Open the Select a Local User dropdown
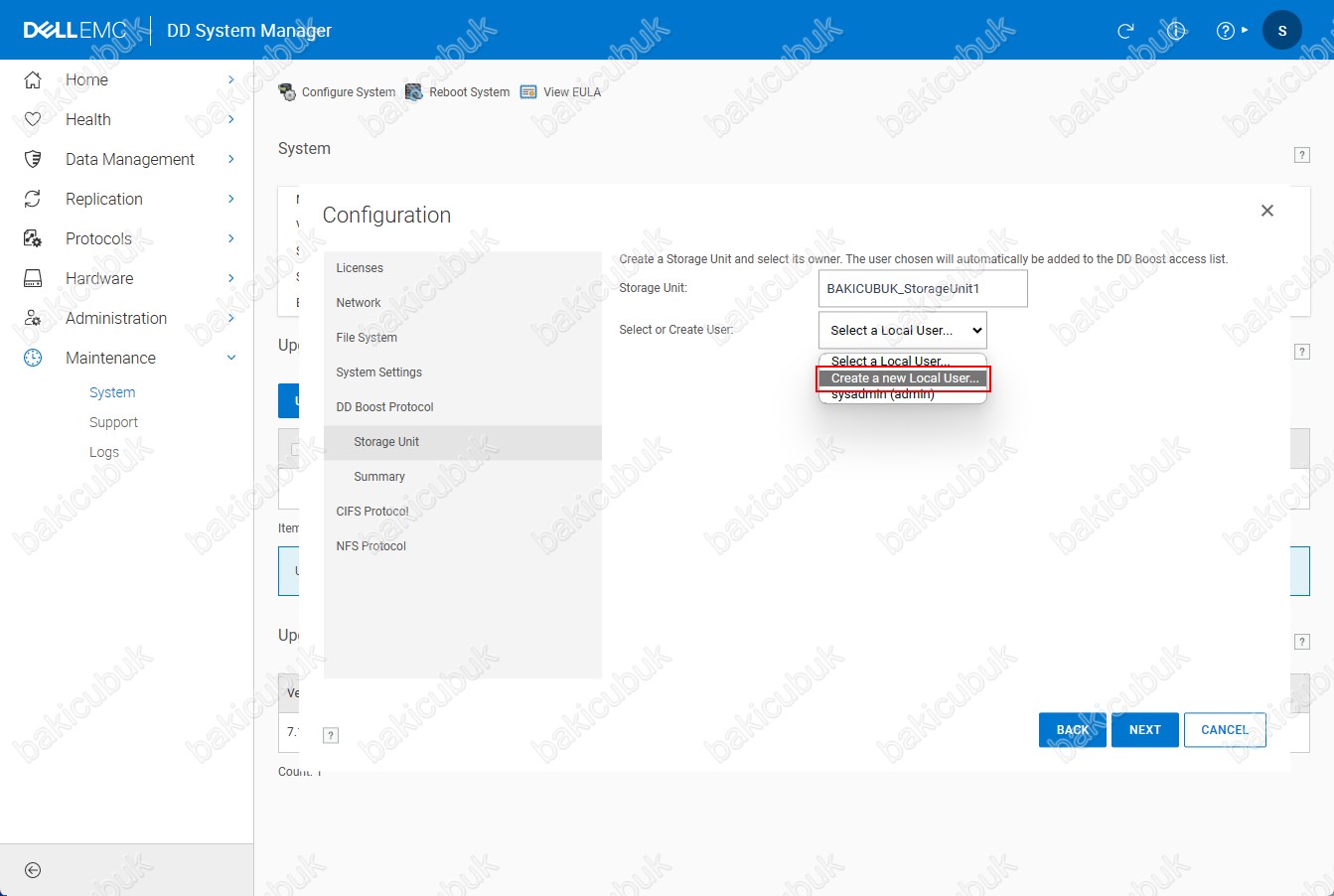Image resolution: width=1334 pixels, height=896 pixels. click(903, 331)
